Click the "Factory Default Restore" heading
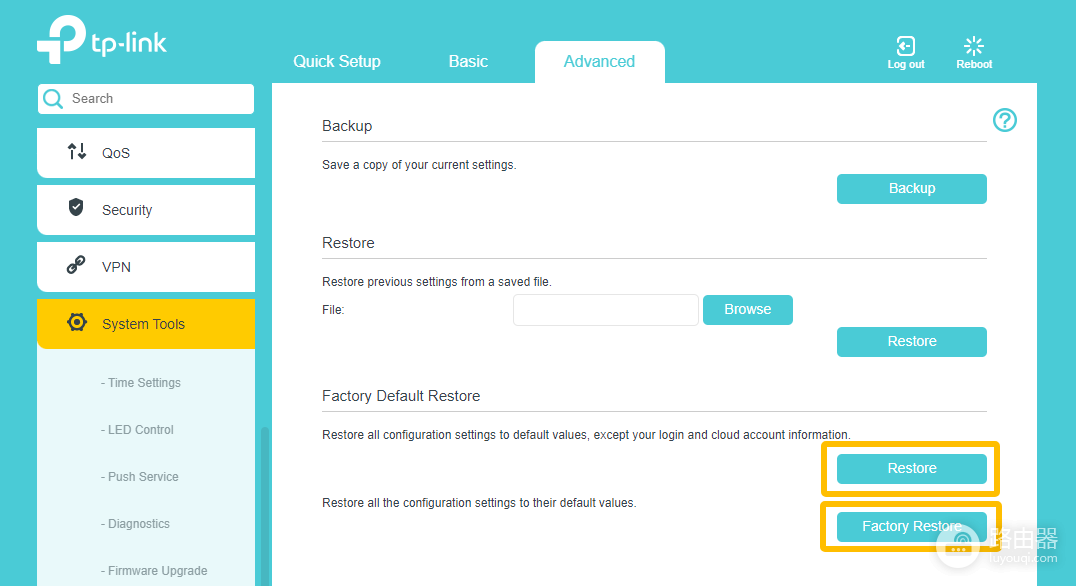The image size is (1076, 586). coord(401,396)
